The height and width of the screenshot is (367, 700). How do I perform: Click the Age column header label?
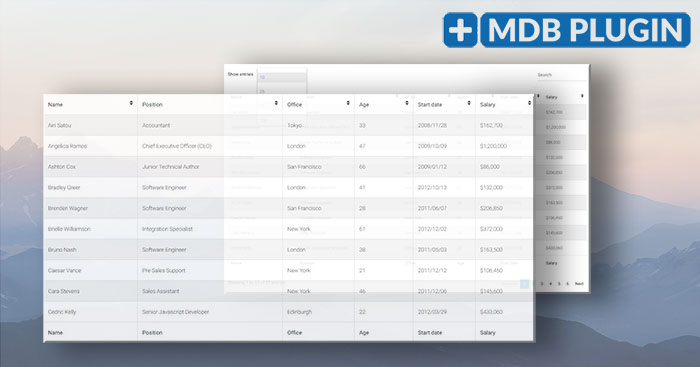364,104
